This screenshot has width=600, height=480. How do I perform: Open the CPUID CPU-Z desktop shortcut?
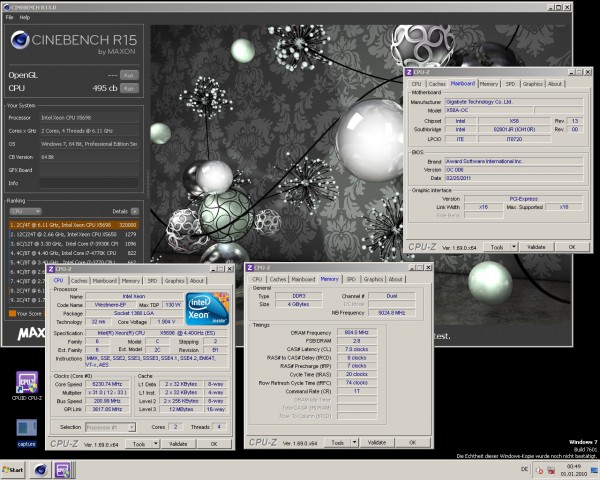point(27,386)
